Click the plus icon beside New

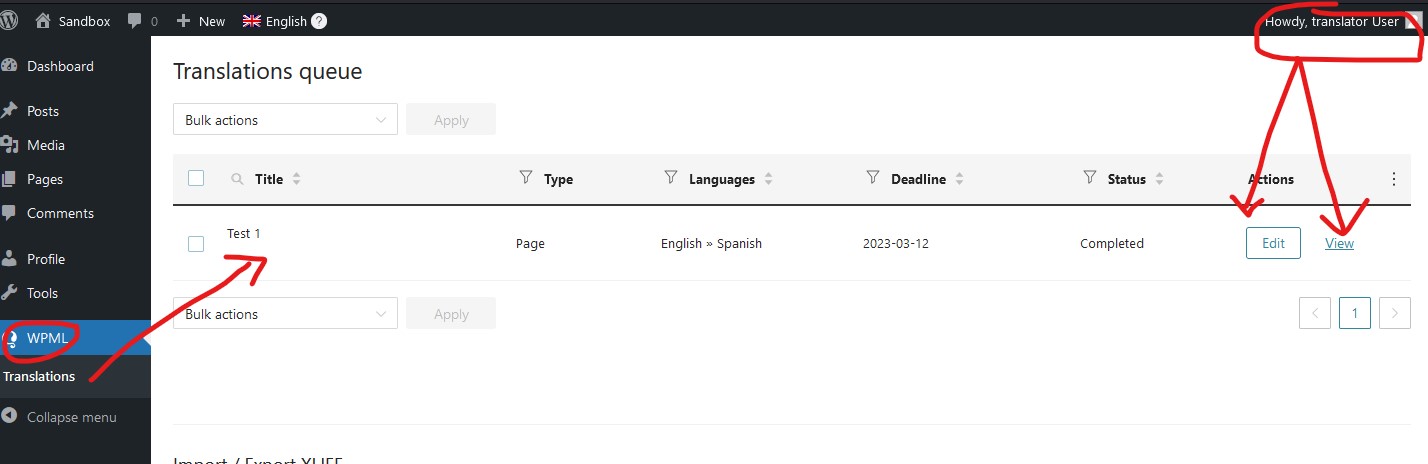coord(183,21)
